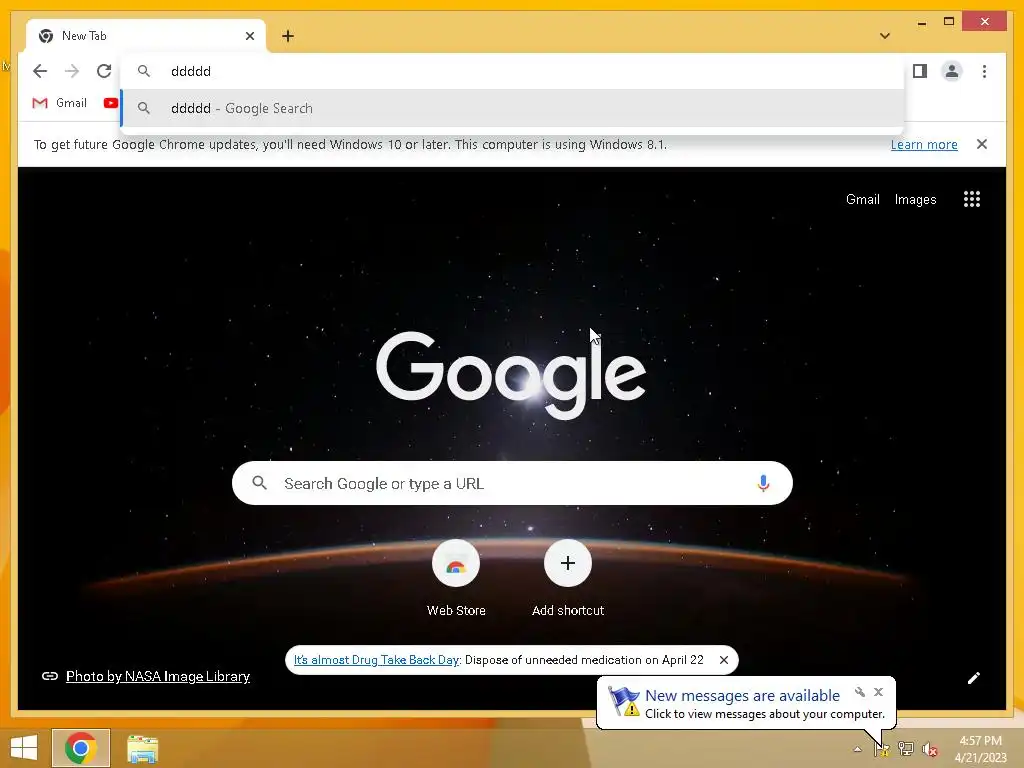Customize this page with pencil icon
Screen dimensions: 1024x768
click(974, 678)
